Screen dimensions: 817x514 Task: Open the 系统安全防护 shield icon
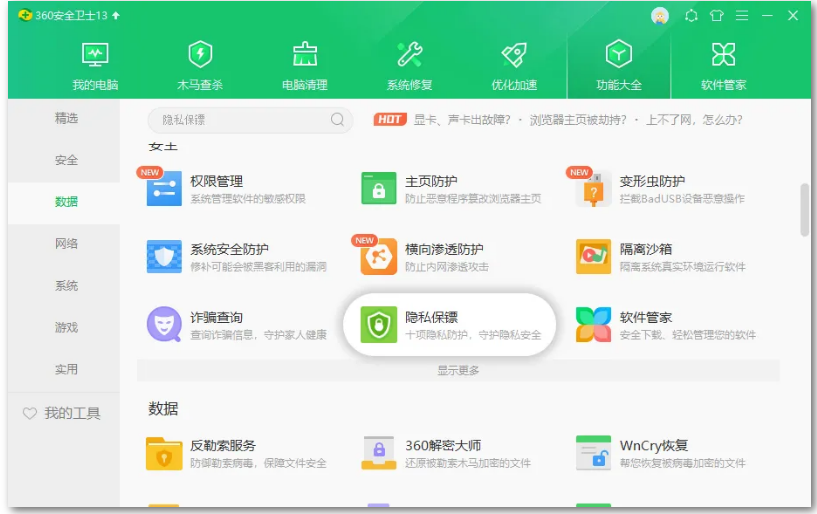164,256
